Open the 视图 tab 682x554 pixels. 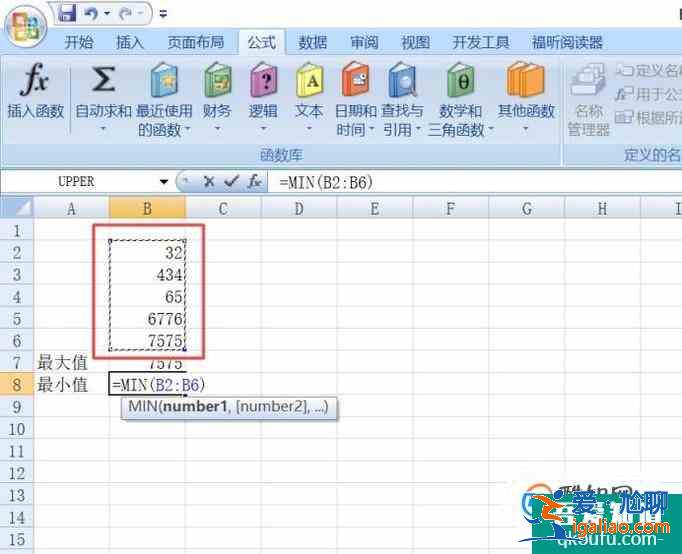415,42
